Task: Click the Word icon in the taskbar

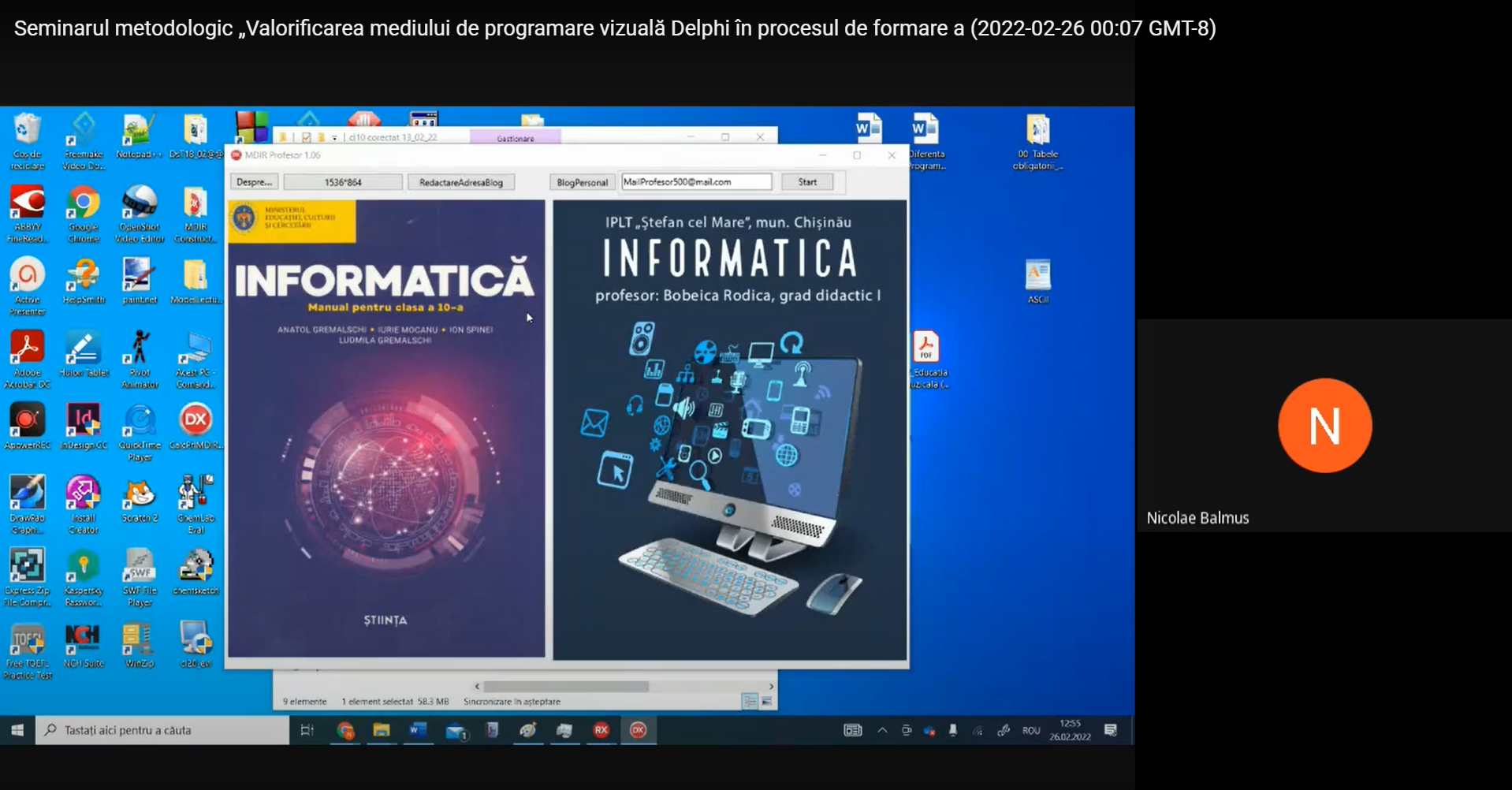Action: click(x=417, y=730)
